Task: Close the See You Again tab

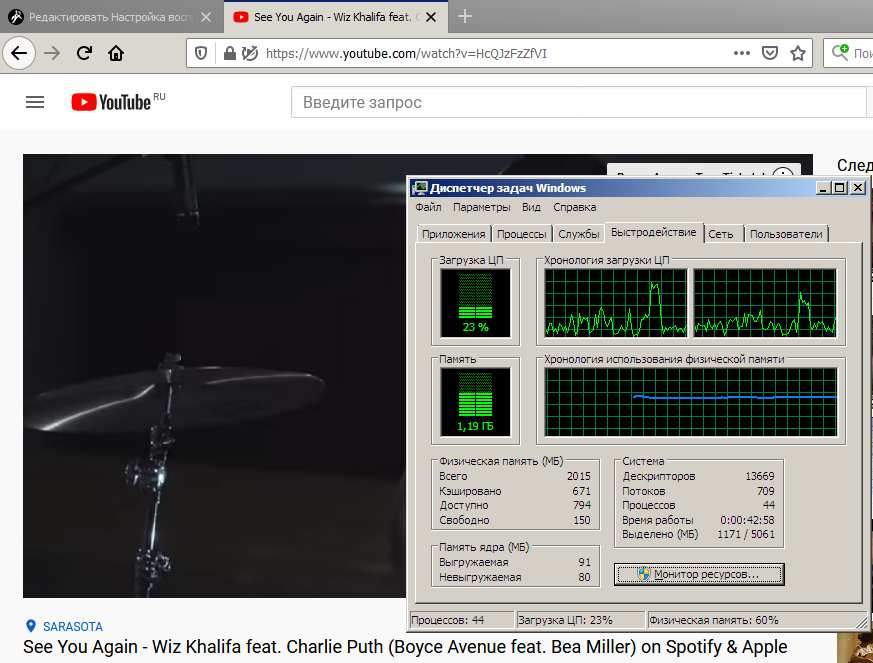Action: (430, 17)
